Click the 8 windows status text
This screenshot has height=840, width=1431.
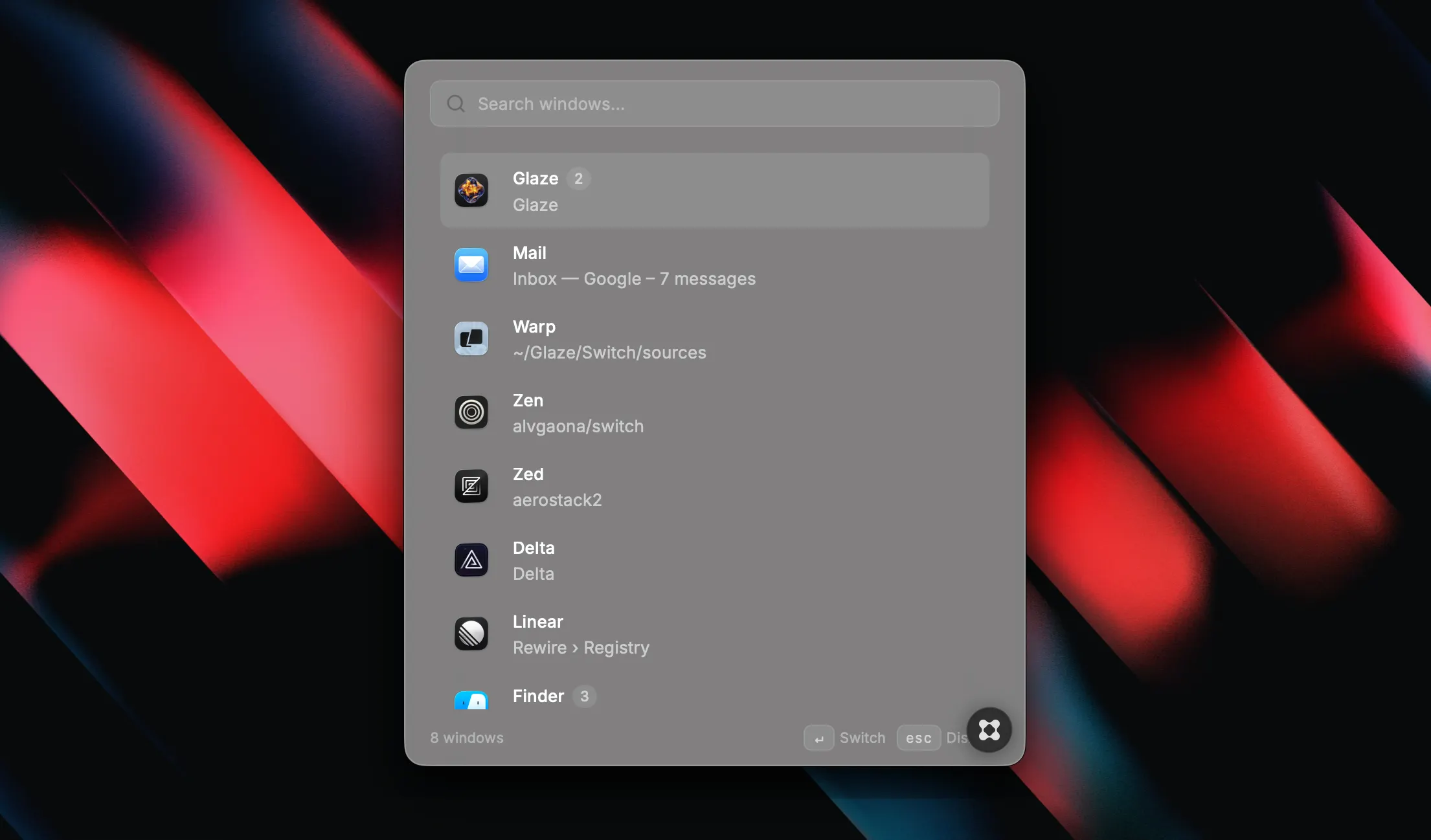pos(467,738)
